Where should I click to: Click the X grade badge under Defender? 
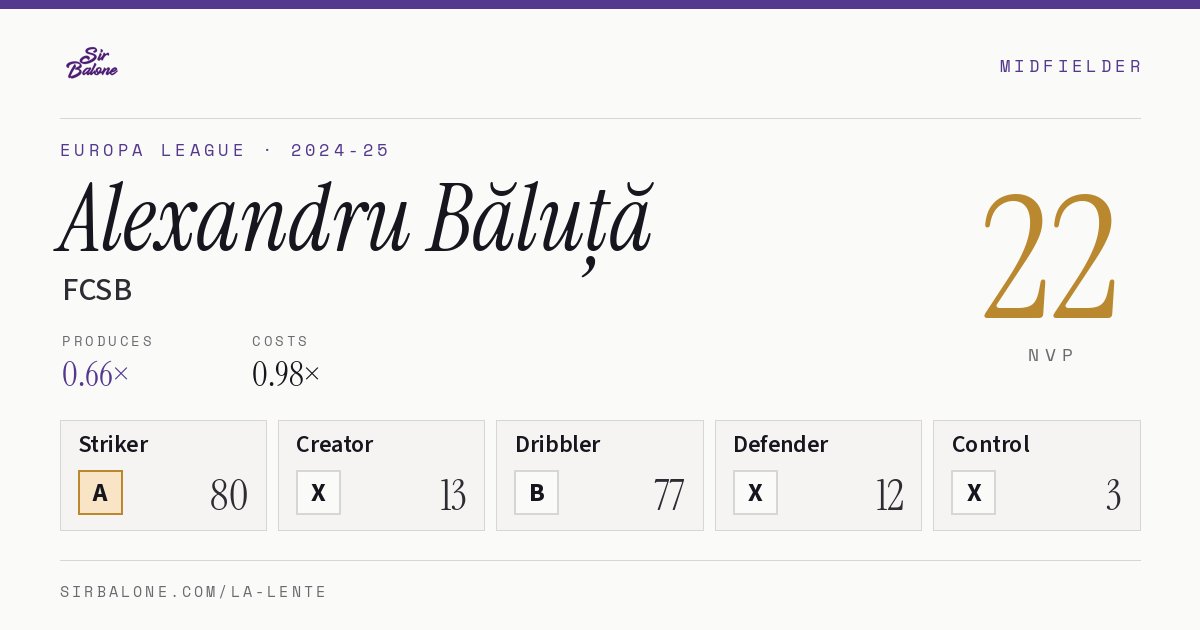755,493
